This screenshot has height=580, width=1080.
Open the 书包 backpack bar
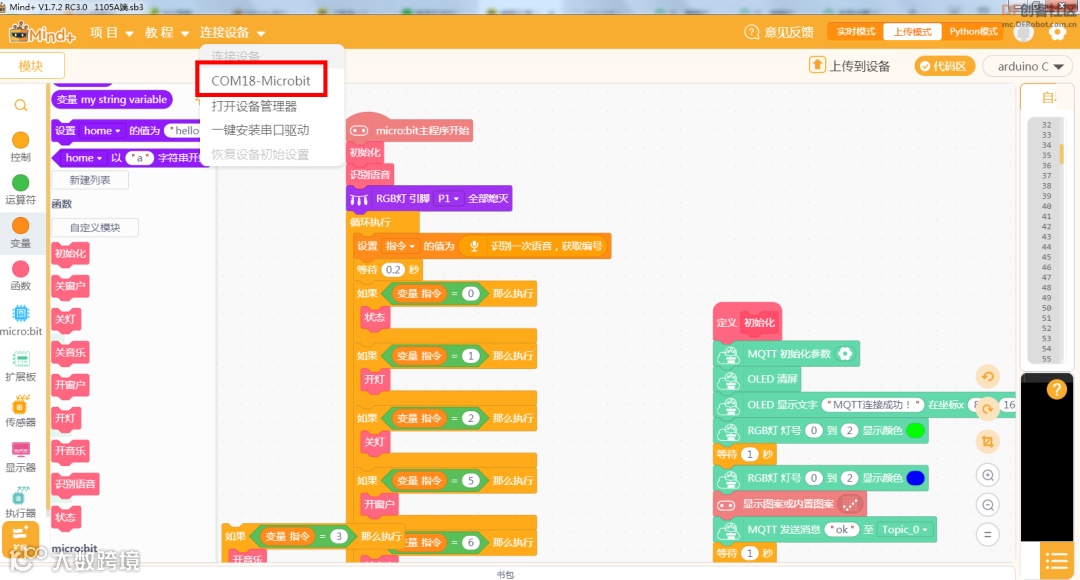click(505, 574)
